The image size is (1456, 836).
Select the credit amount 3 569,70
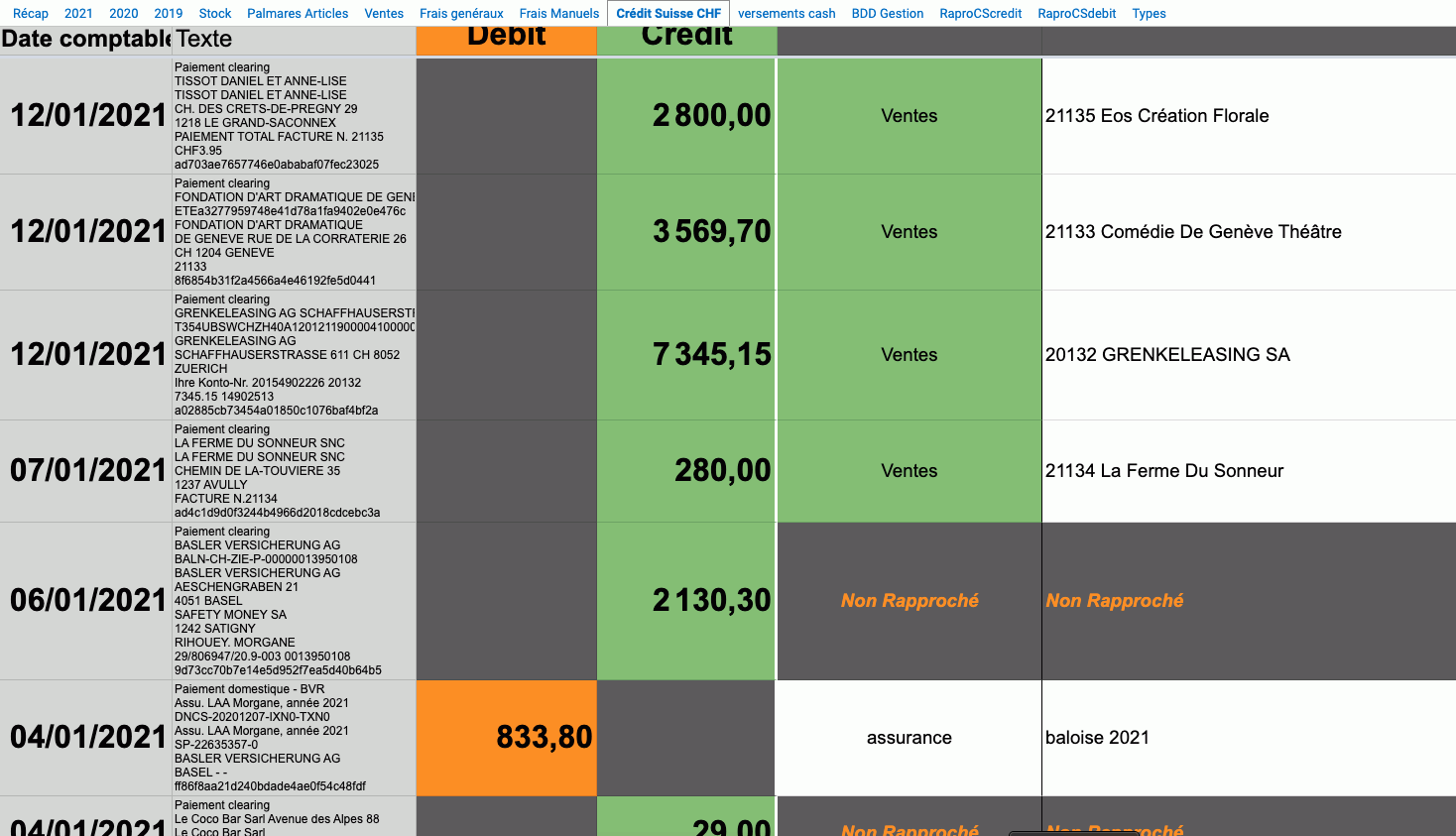686,232
